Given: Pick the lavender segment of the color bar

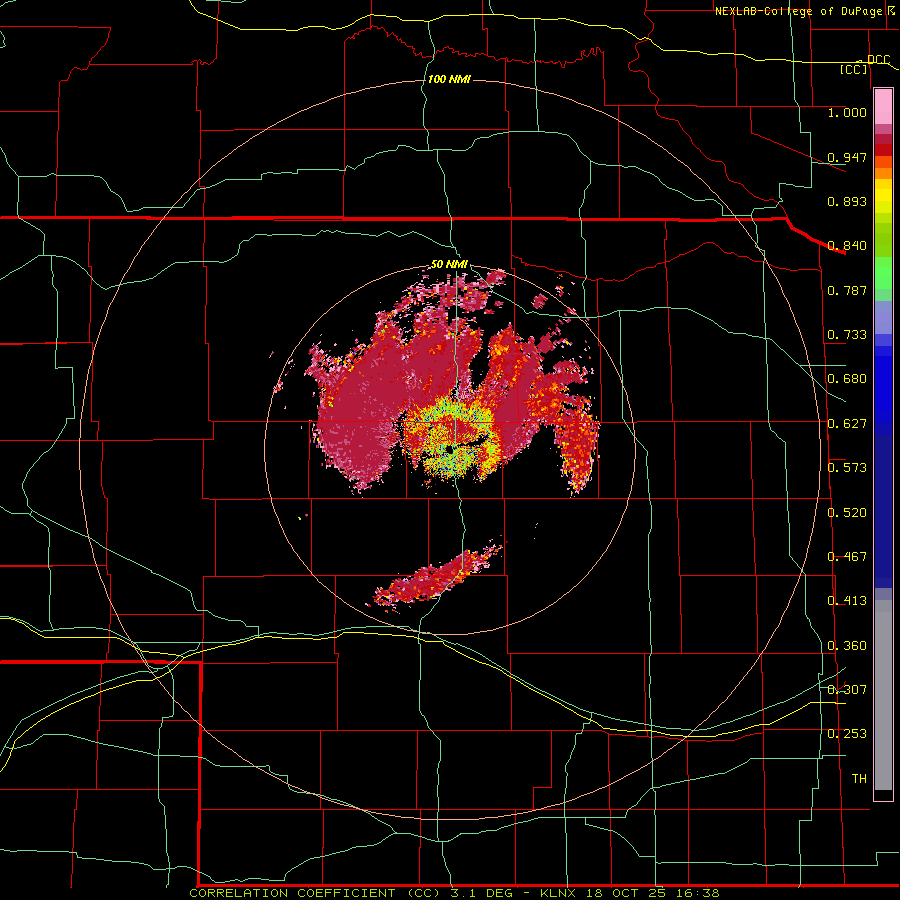Looking at the screenshot, I should (883, 317).
